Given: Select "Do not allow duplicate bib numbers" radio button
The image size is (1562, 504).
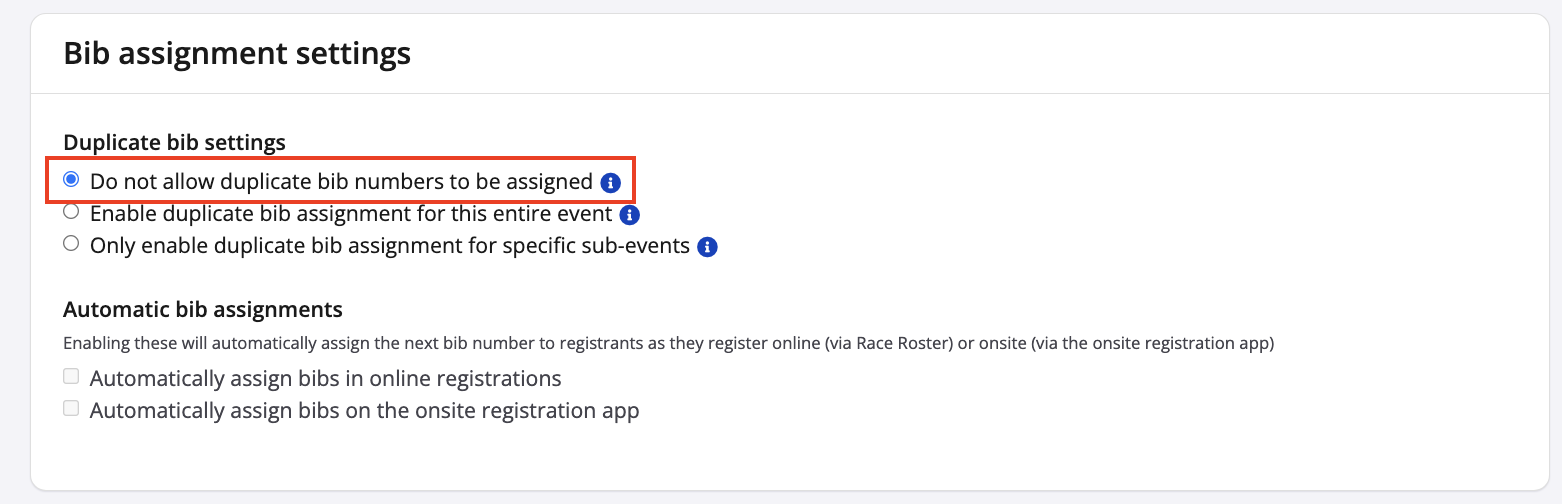Looking at the screenshot, I should 71,180.
